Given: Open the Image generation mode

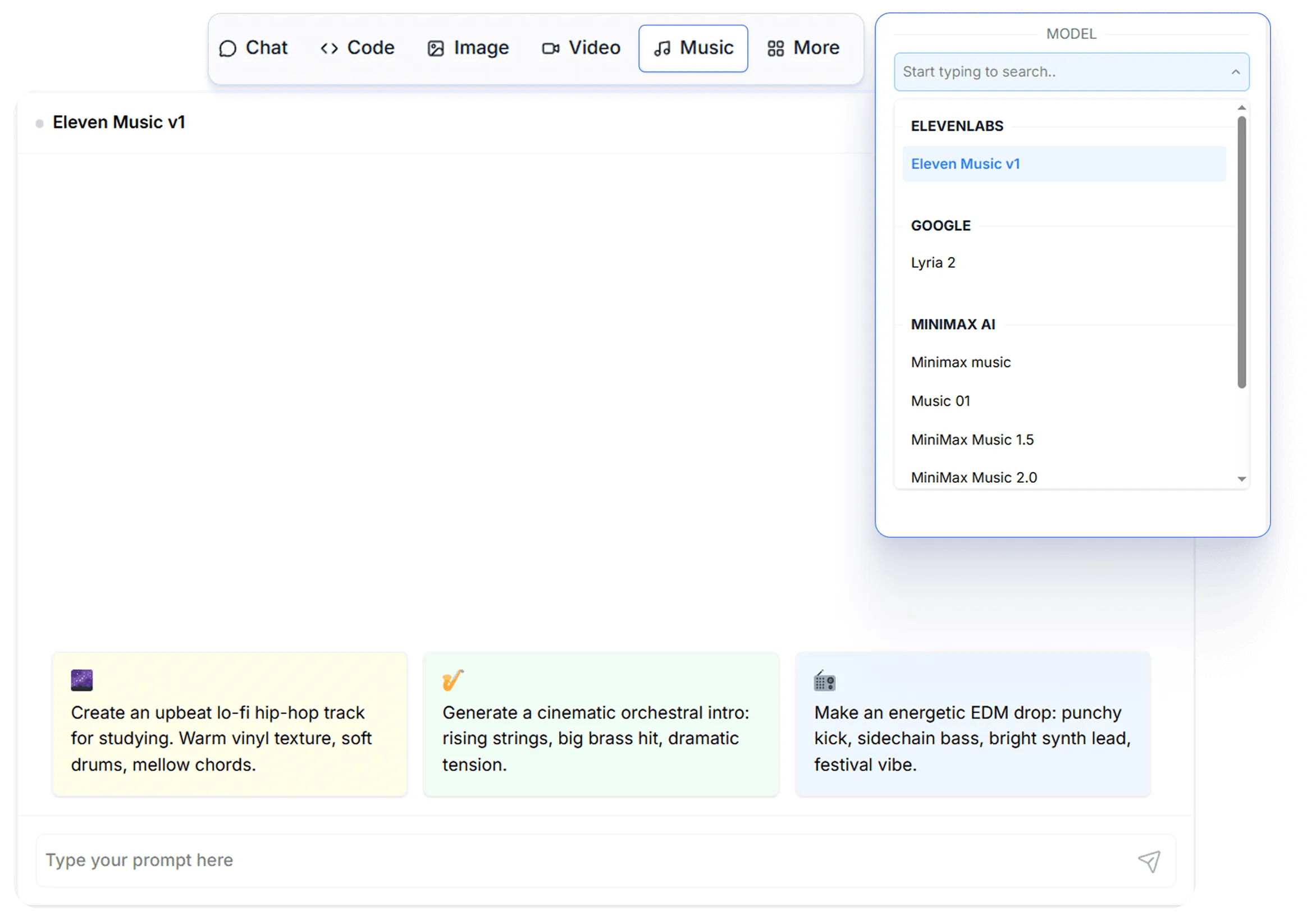Looking at the screenshot, I should (x=436, y=48).
